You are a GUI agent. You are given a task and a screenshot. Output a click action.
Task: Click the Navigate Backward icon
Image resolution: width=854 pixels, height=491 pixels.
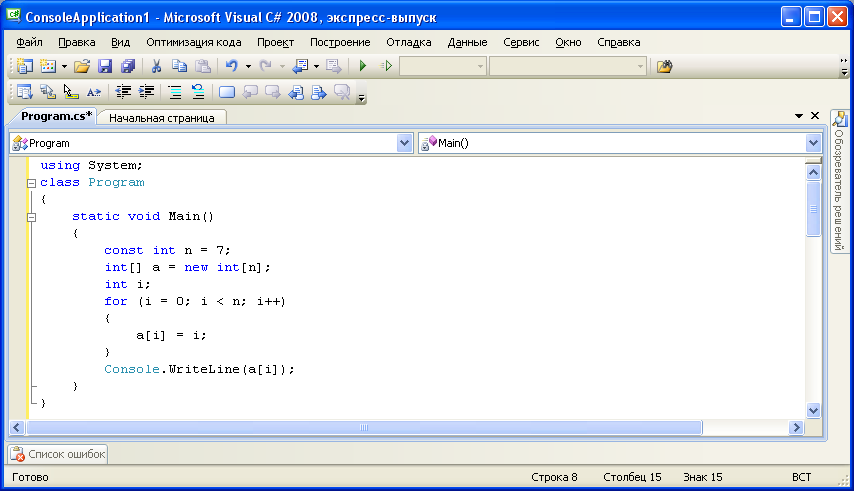point(300,66)
